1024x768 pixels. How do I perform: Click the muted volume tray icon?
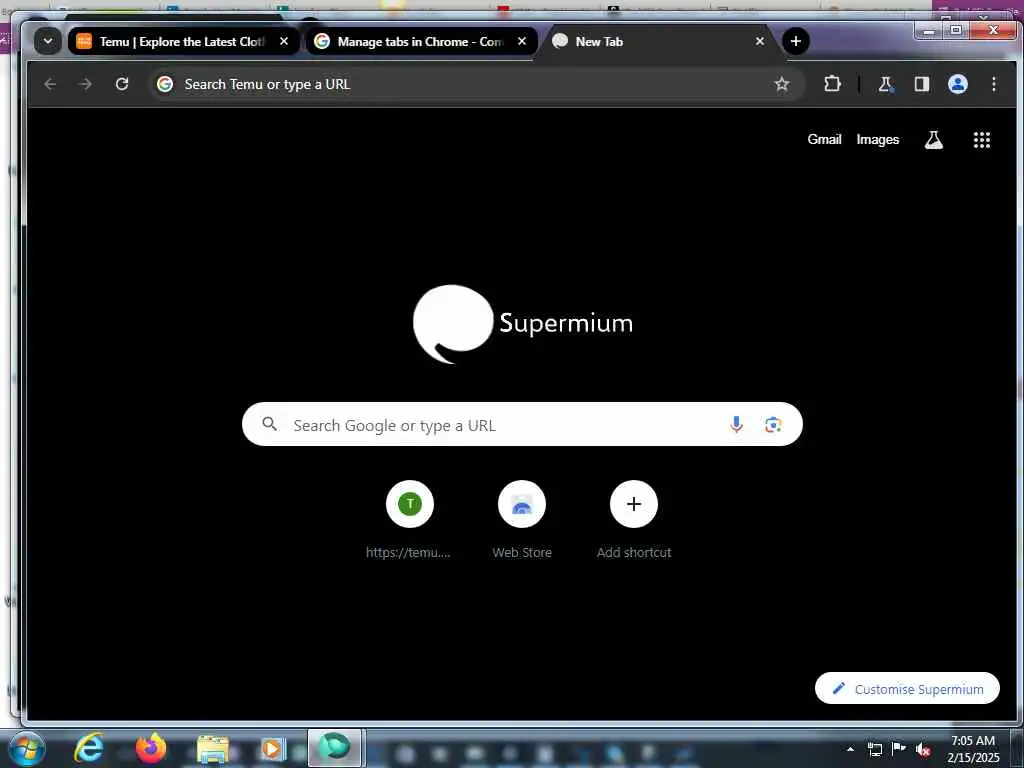(923, 749)
